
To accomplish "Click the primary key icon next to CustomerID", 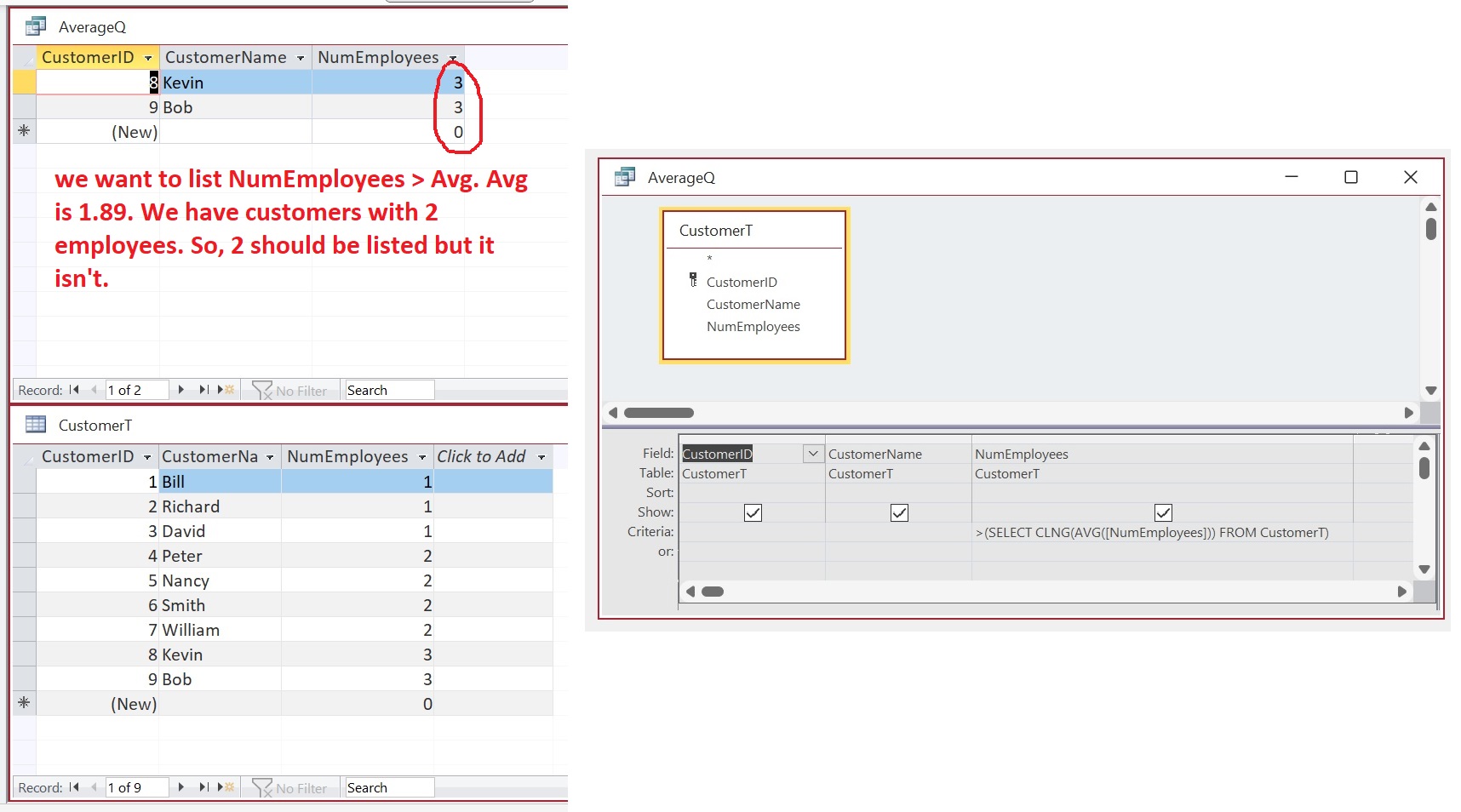I will click(x=695, y=278).
